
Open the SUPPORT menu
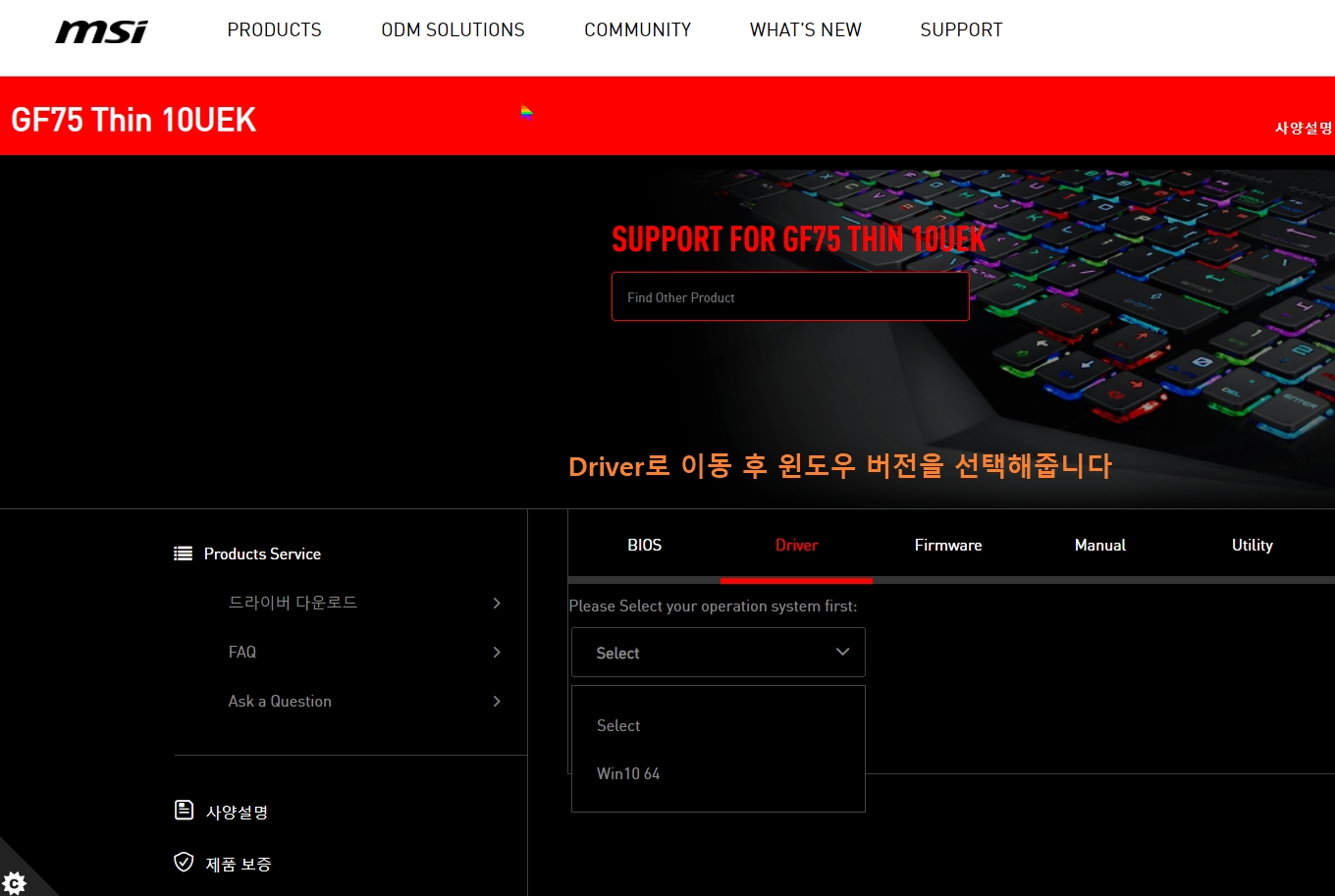961,29
